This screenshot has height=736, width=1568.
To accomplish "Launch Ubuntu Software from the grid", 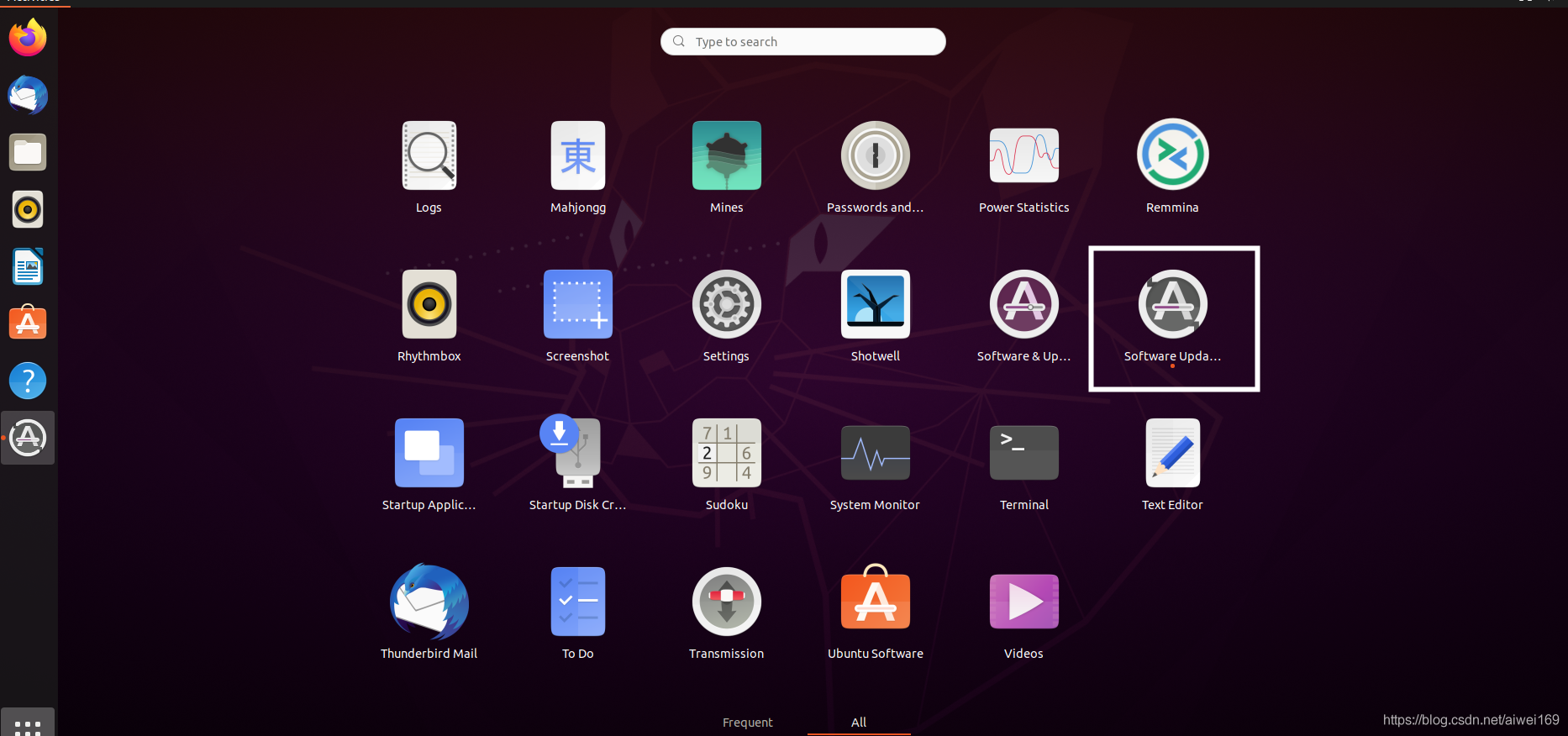I will (876, 598).
